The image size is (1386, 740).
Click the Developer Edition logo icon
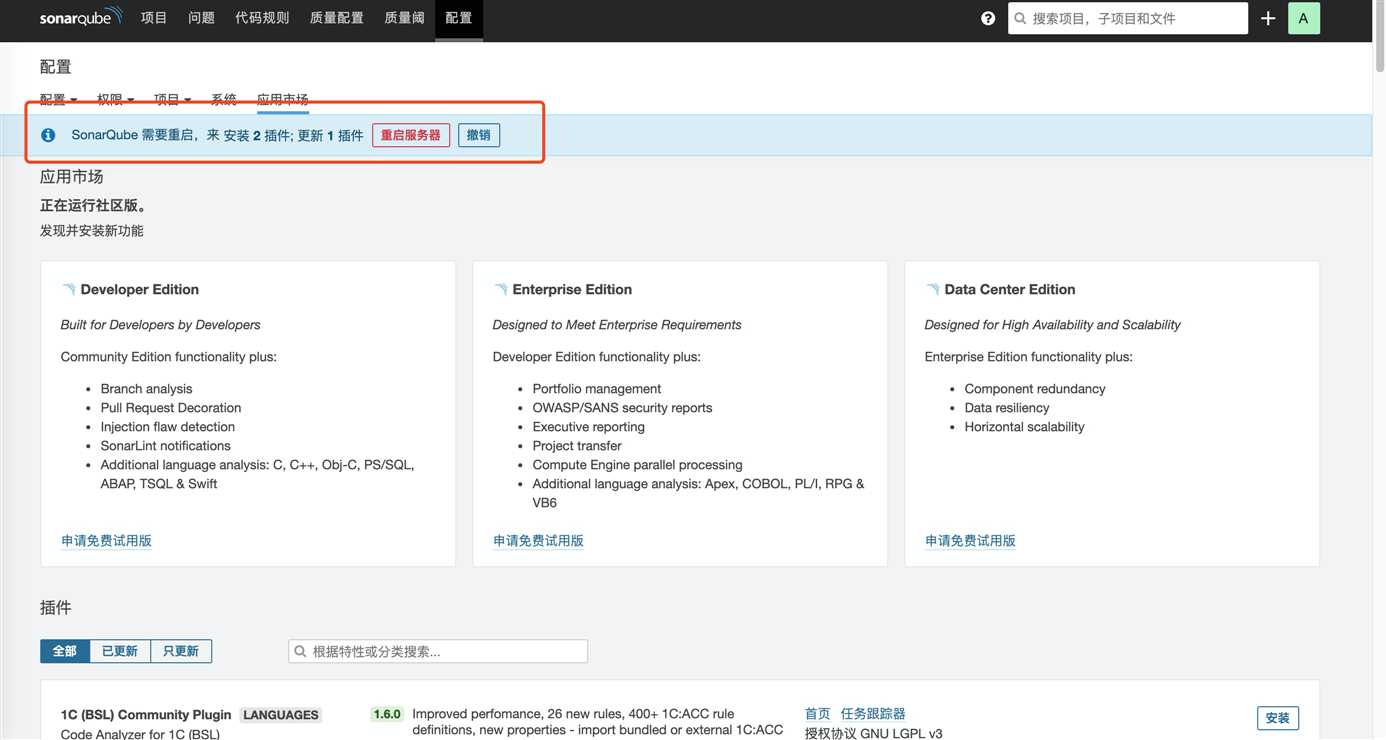point(68,289)
